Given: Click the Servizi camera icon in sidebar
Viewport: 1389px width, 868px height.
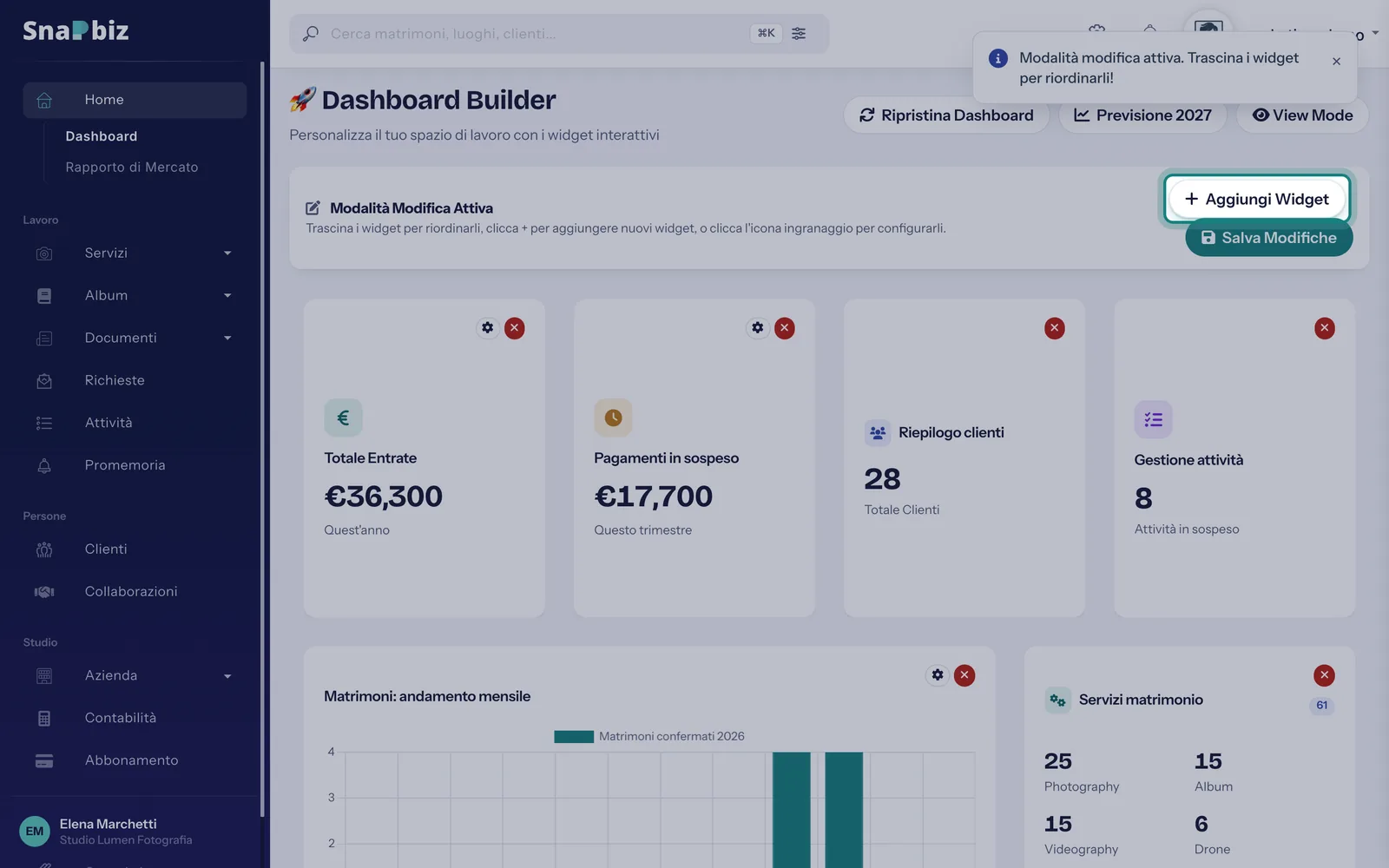Looking at the screenshot, I should [44, 253].
